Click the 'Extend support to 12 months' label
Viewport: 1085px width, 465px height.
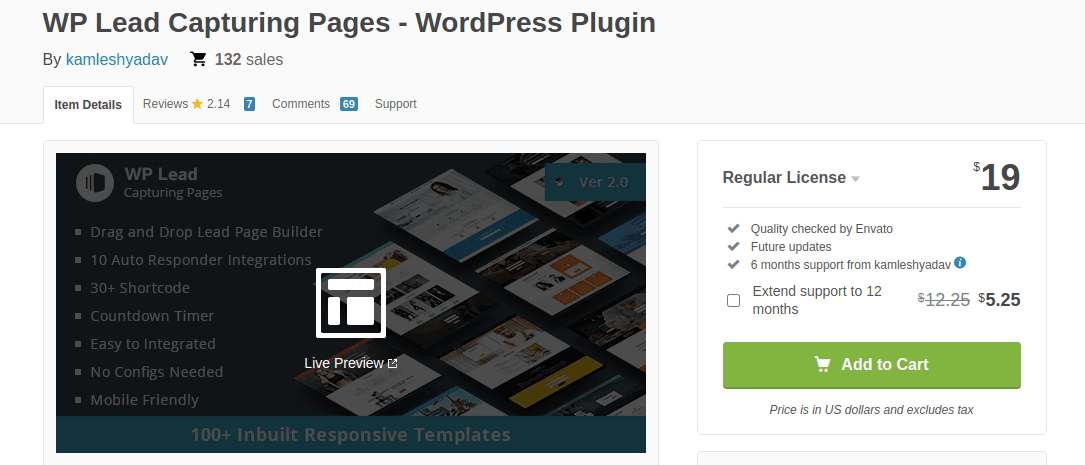click(817, 300)
